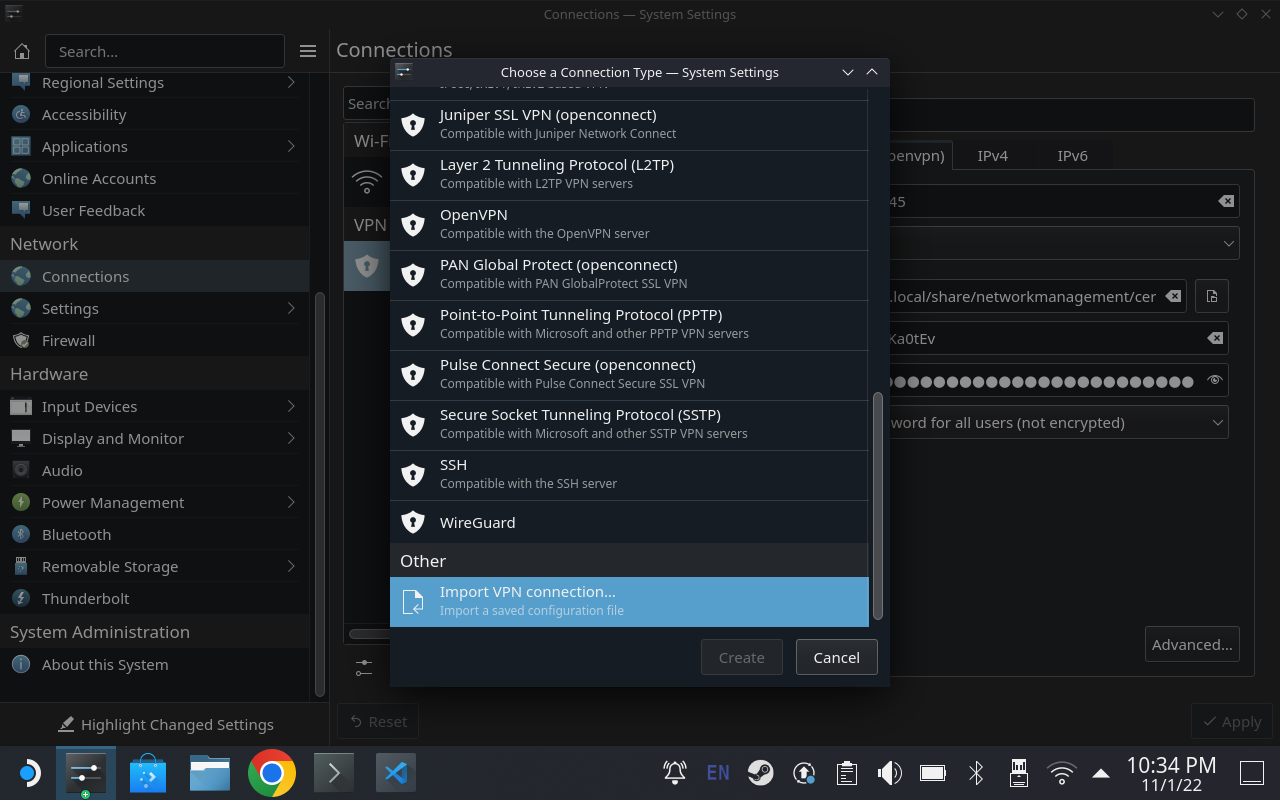Select Layer 2 Tunneling Protocol (L2TP)
This screenshot has width=1280, height=800.
pyautogui.click(x=629, y=175)
